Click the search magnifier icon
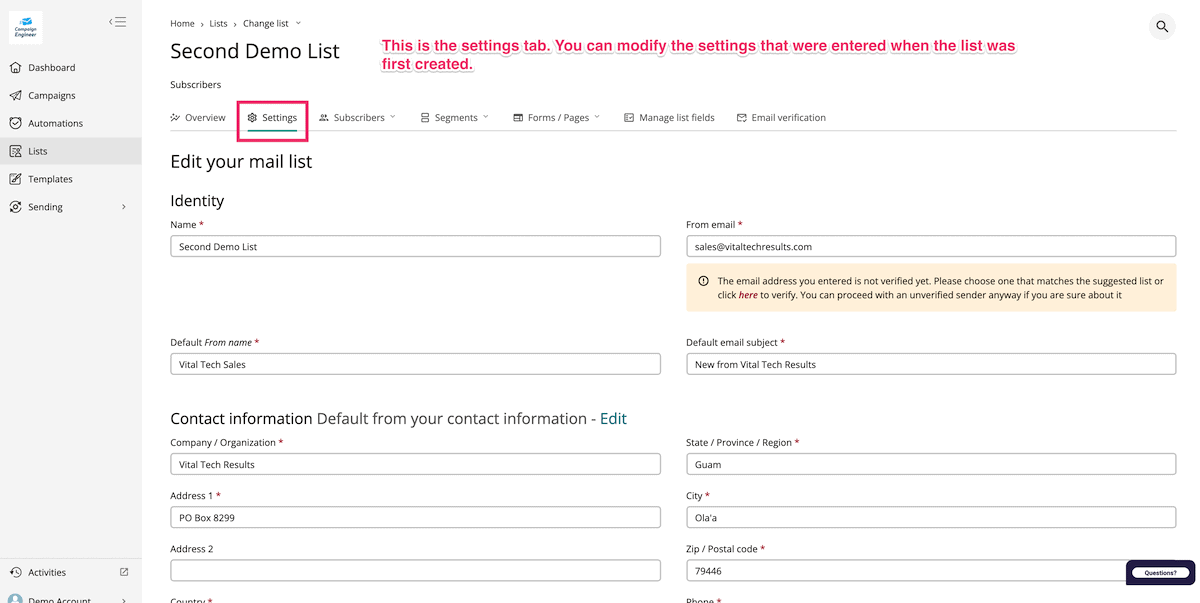Viewport: 1200px width, 603px height. point(1162,27)
